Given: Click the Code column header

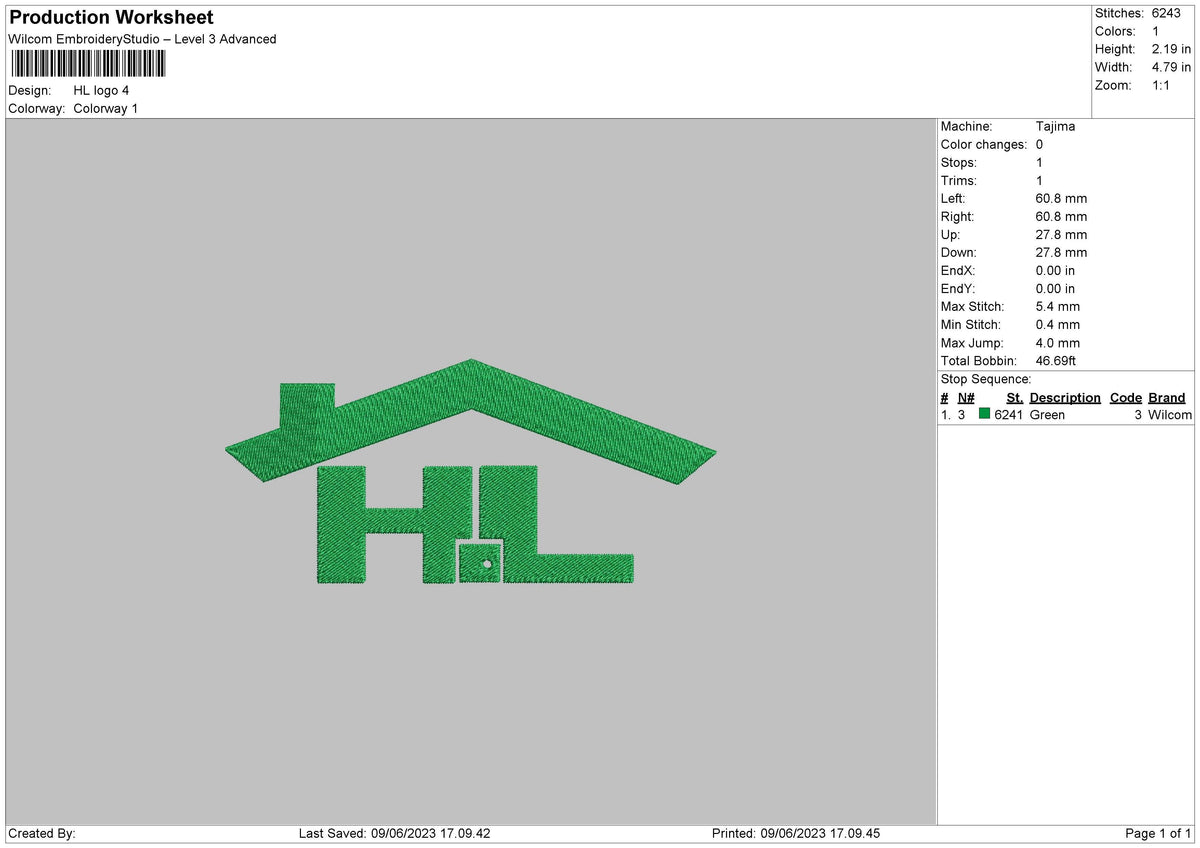Looking at the screenshot, I should click(1126, 398).
